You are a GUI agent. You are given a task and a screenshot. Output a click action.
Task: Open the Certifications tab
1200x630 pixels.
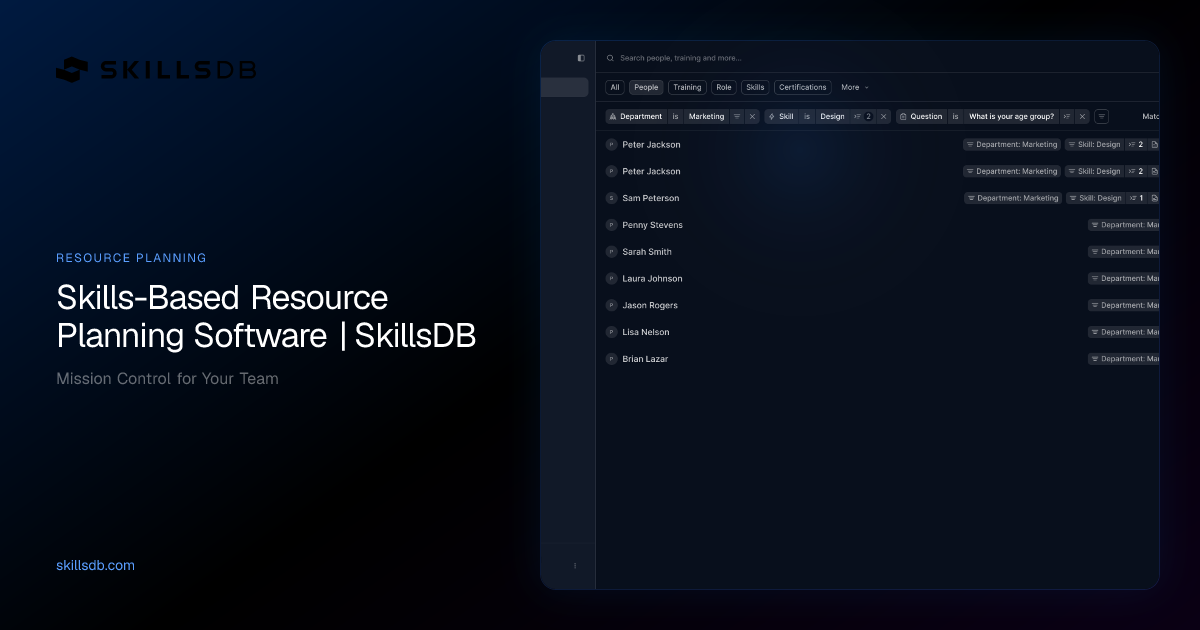802,87
